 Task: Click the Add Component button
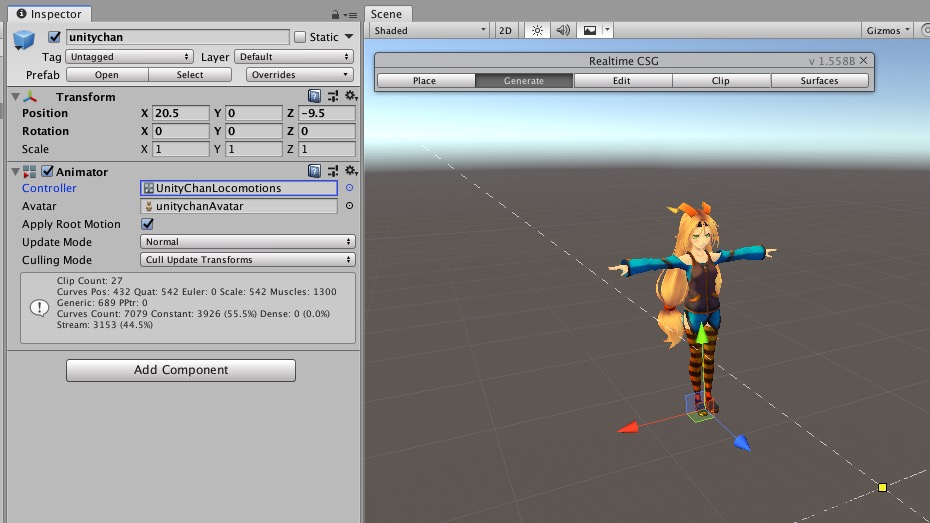click(x=181, y=370)
